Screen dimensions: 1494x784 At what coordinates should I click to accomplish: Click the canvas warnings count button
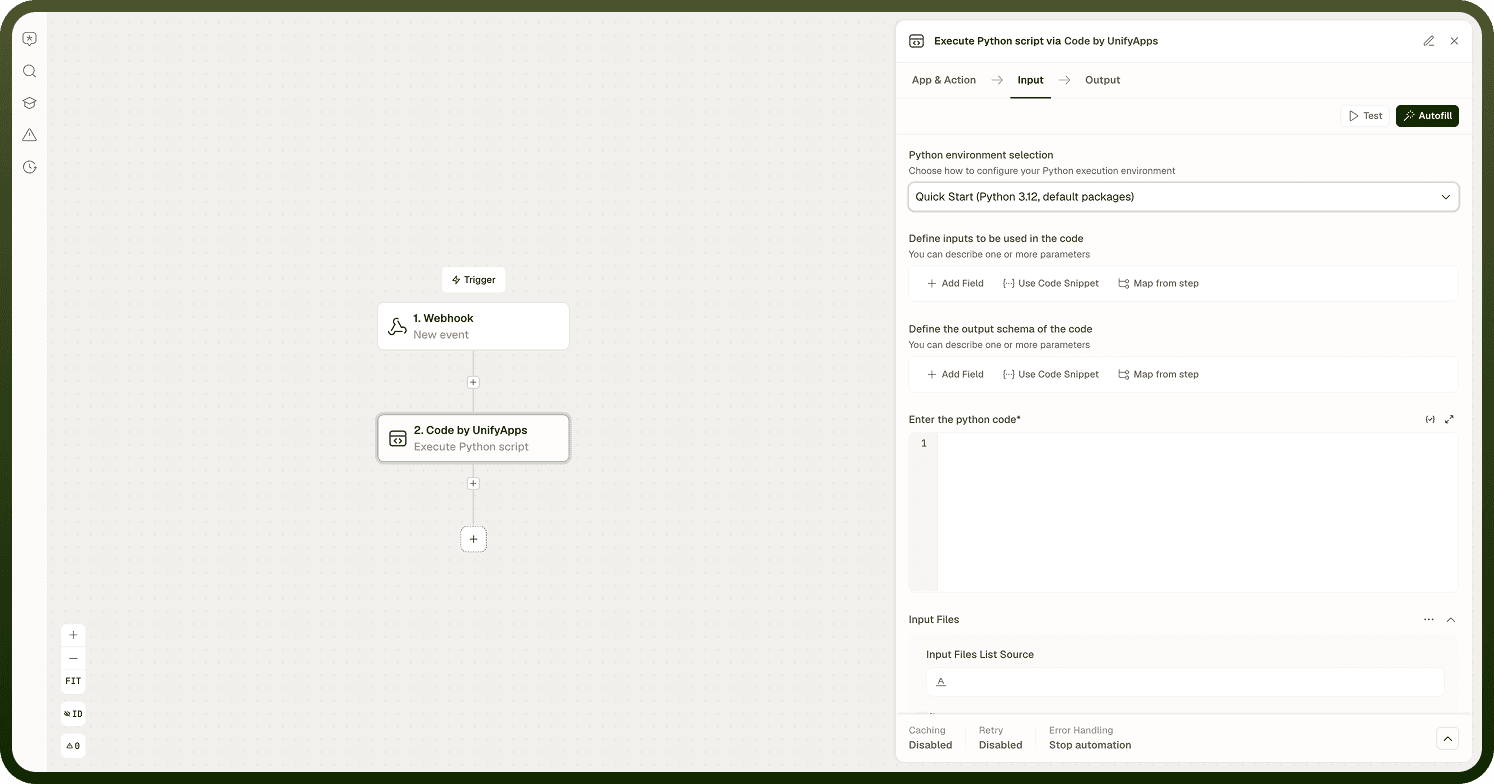coord(73,746)
